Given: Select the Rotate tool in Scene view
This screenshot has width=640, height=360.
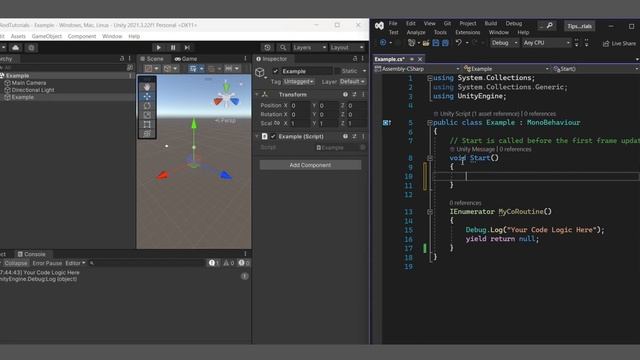Looking at the screenshot, I should coord(147,106).
